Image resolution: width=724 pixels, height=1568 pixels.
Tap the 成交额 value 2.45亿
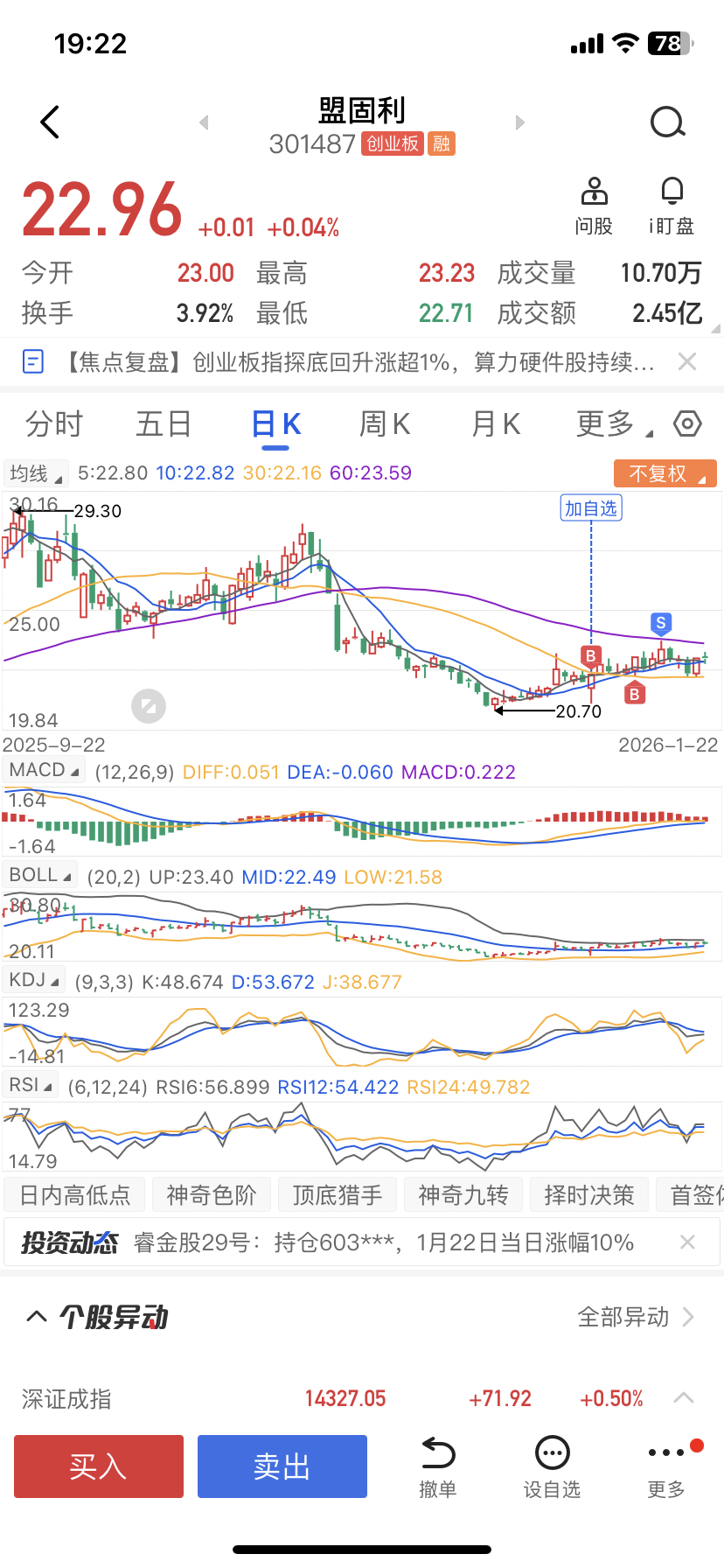coord(667,313)
